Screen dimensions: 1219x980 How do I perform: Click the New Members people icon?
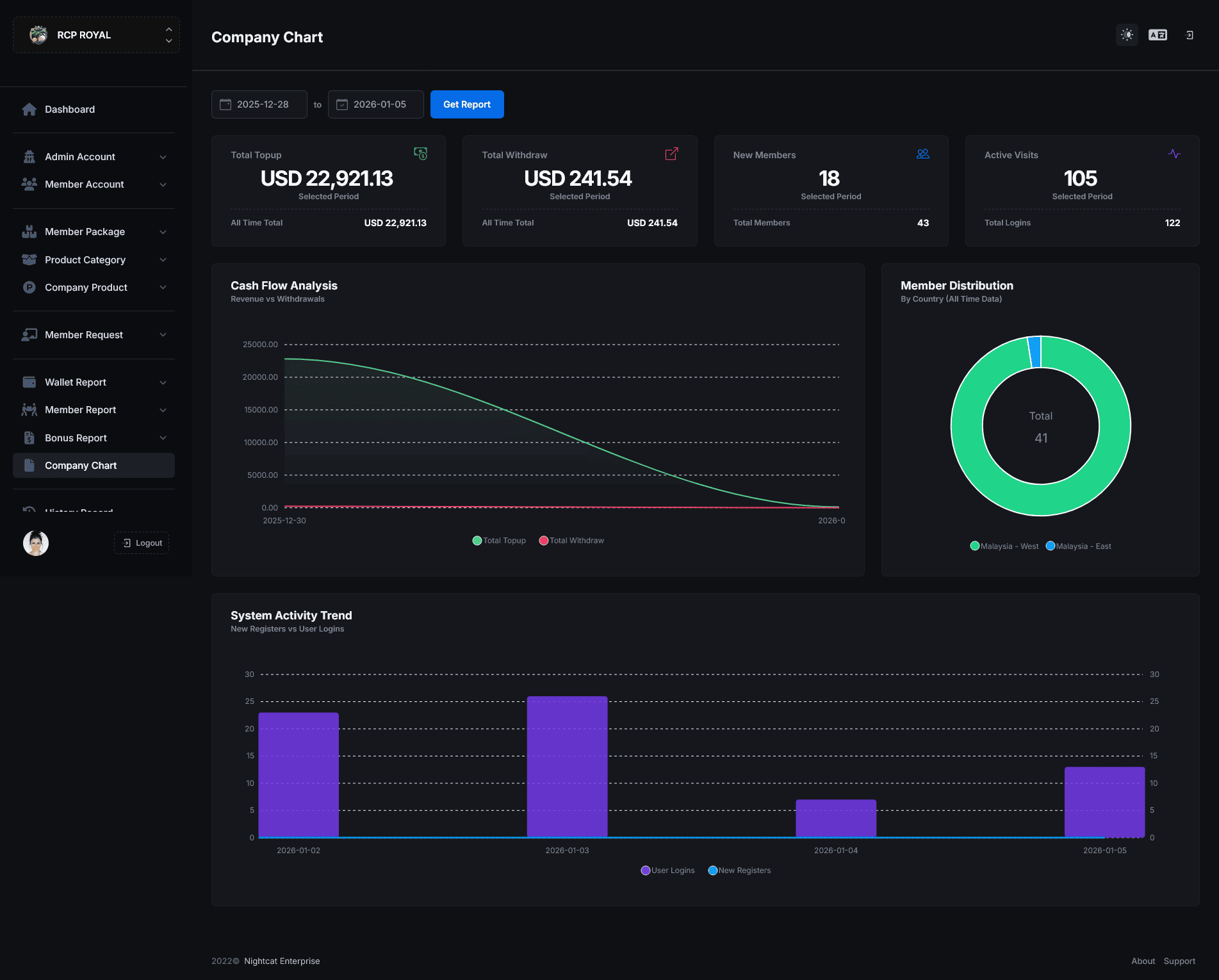click(x=923, y=154)
